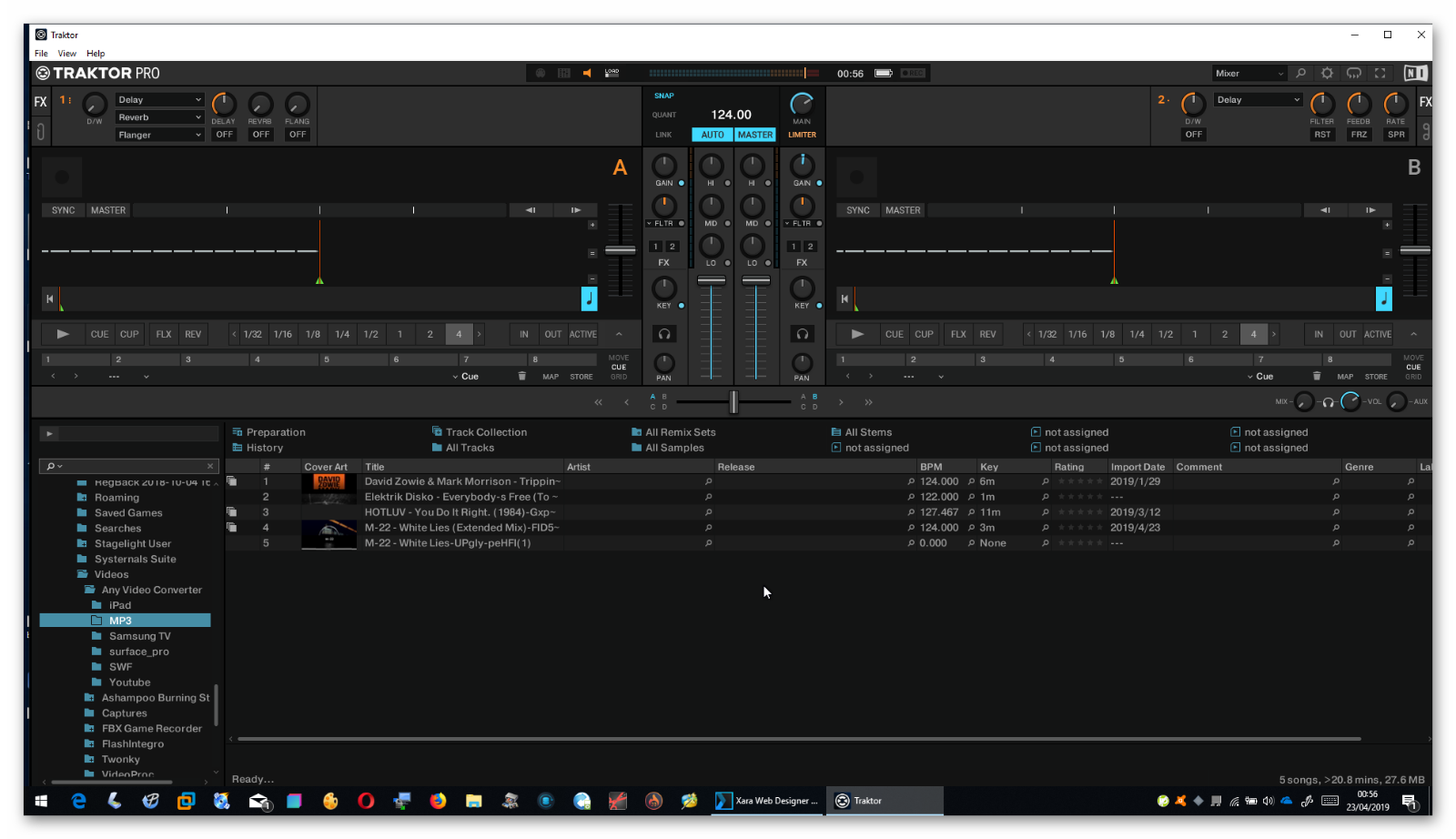The height and width of the screenshot is (839, 1456).
Task: Open Traktor preferences with the gear icon
Action: click(1325, 73)
